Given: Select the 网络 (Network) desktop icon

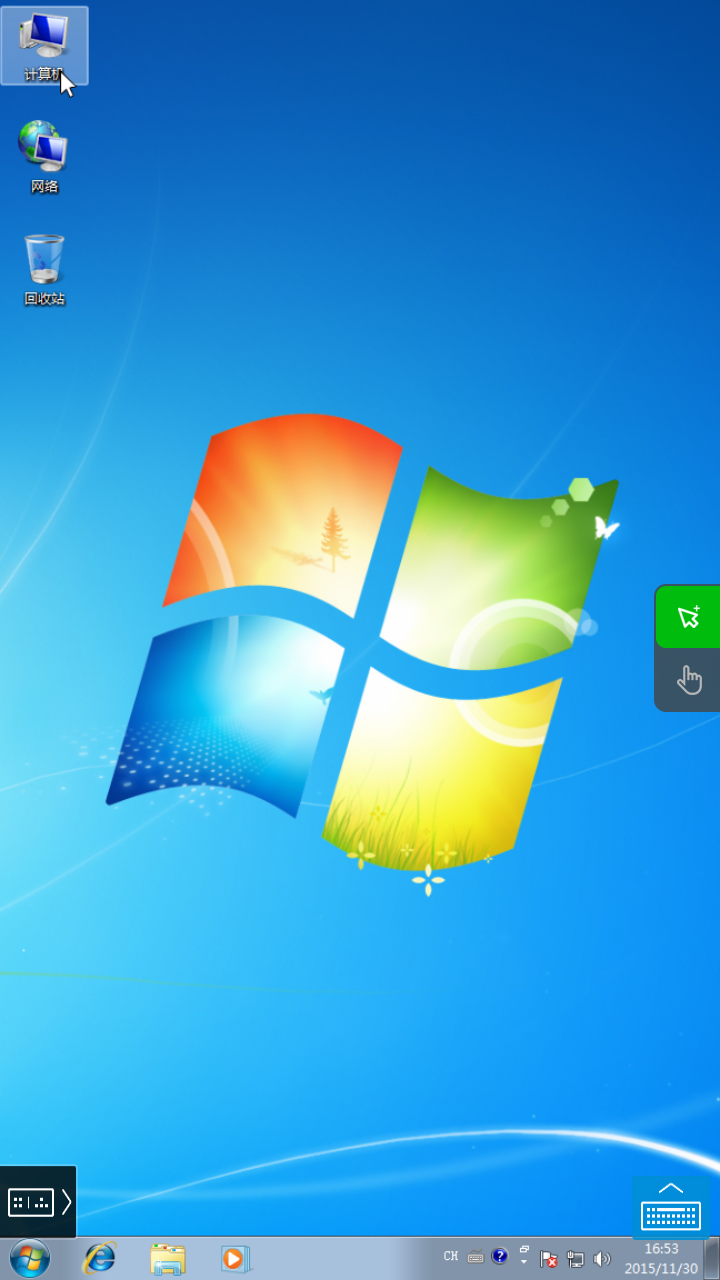Looking at the screenshot, I should (44, 156).
